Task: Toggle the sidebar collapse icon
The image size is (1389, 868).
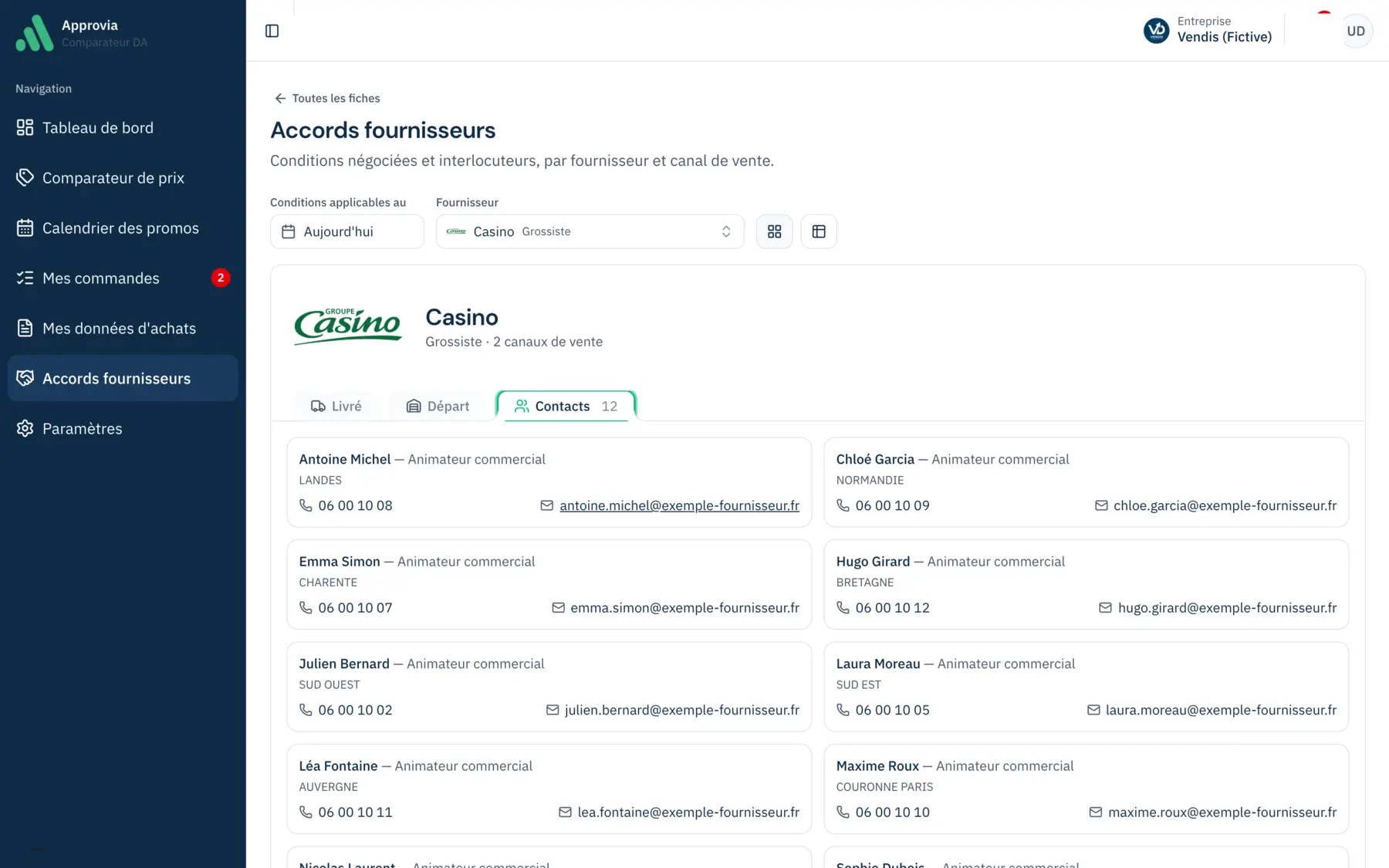Action: pyautogui.click(x=272, y=31)
